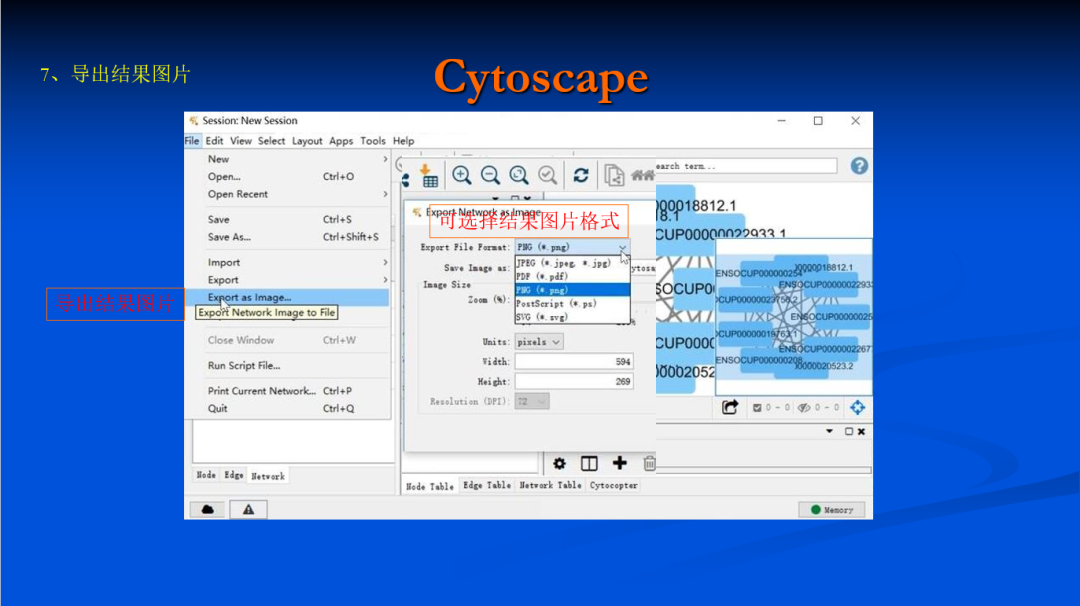Click the Memory status button

(832, 510)
